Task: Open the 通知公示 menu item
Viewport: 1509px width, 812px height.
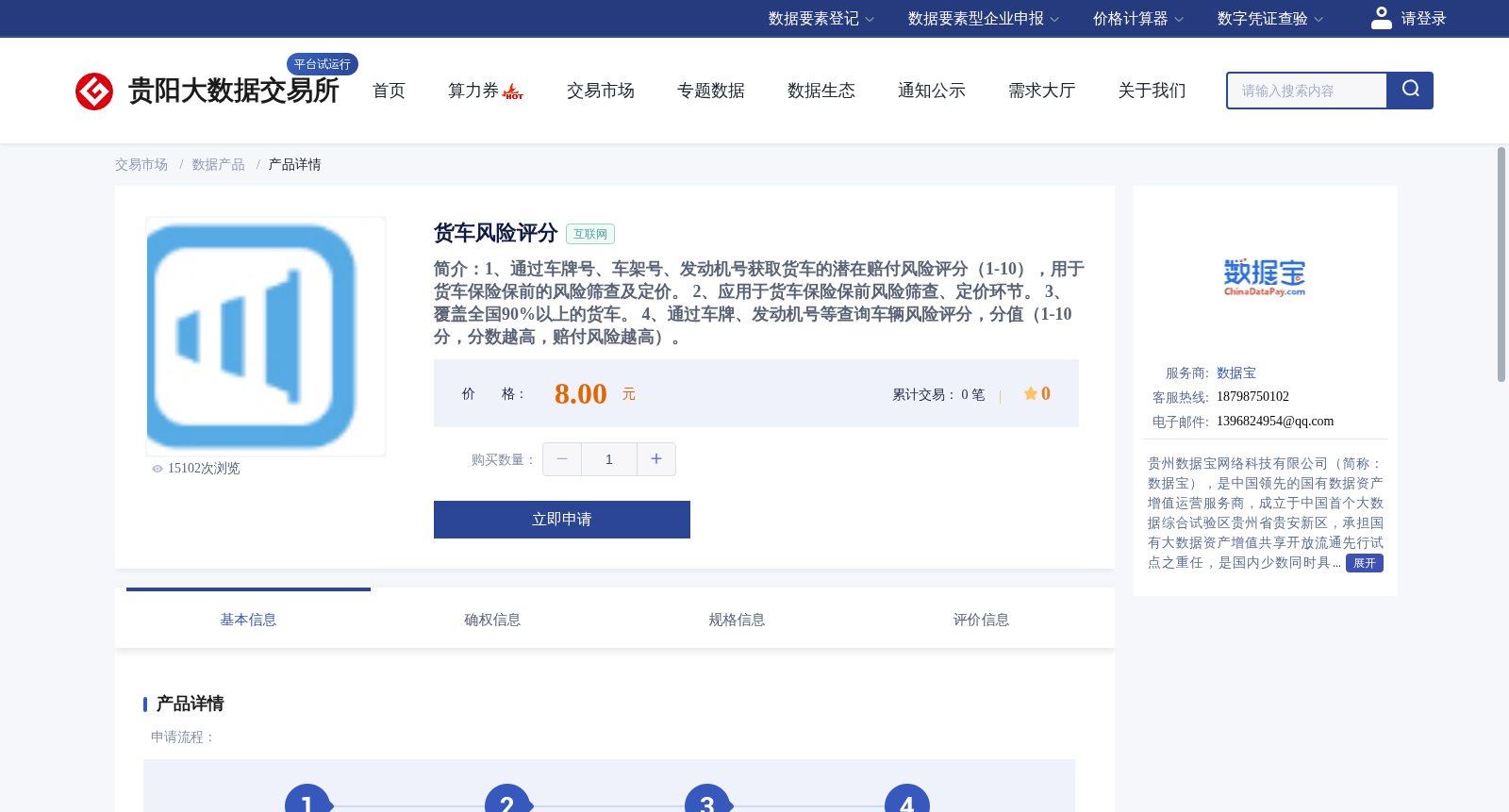Action: coord(932,91)
